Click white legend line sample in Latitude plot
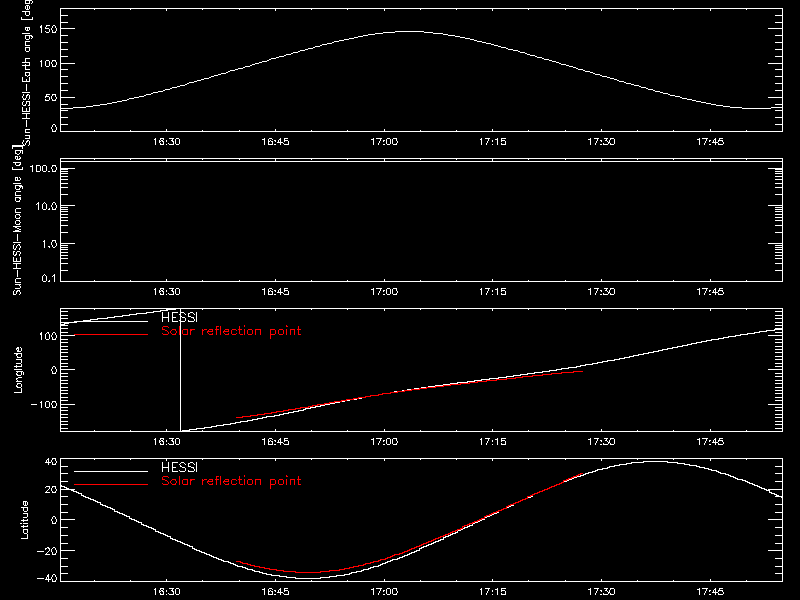The image size is (800, 600). pyautogui.click(x=111, y=471)
